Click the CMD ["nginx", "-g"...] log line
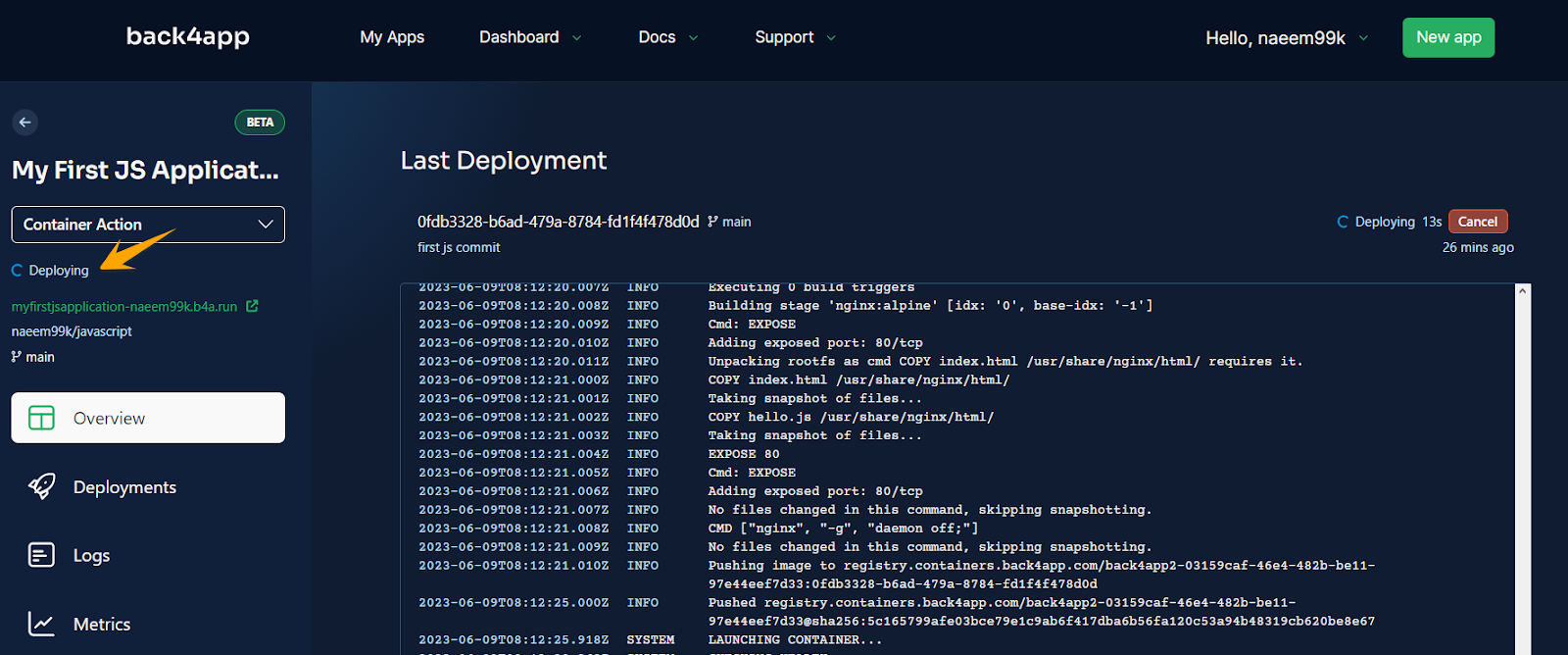The width and height of the screenshot is (1568, 655). 843,529
